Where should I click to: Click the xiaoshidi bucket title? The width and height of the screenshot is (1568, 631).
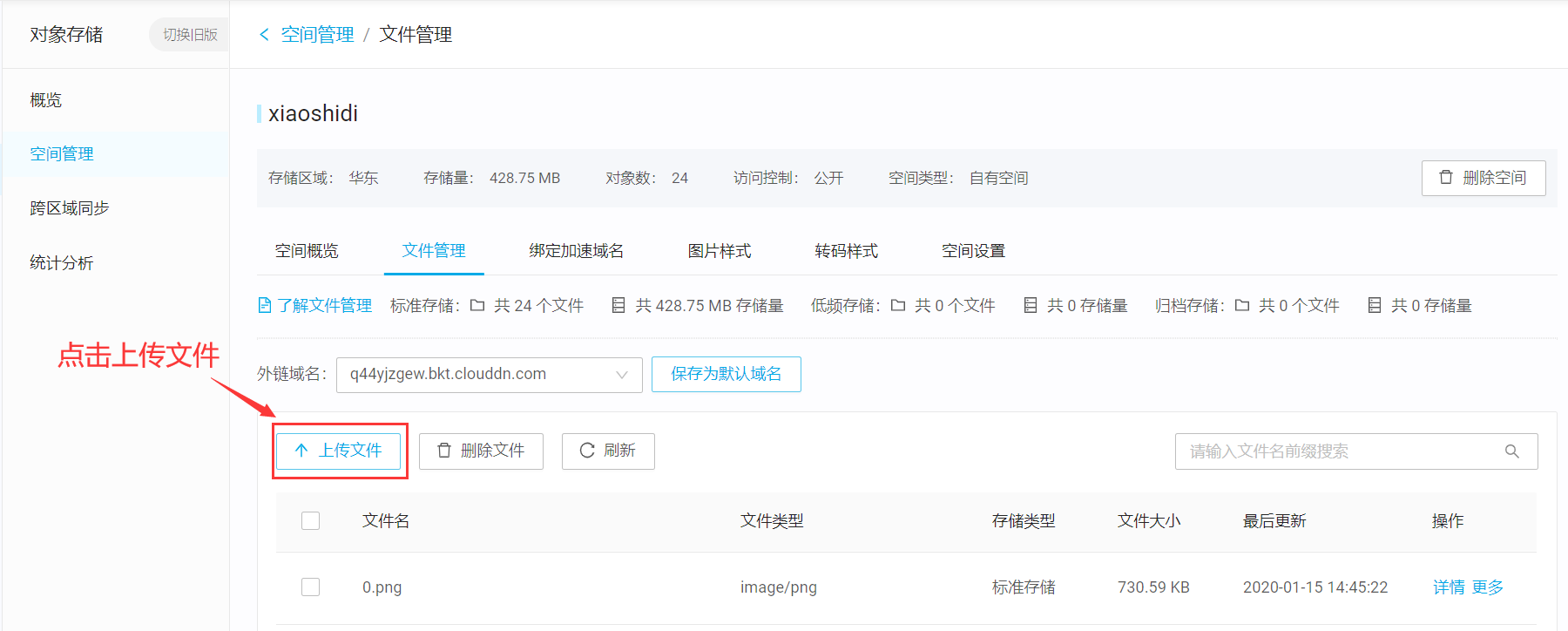pyautogui.click(x=313, y=113)
